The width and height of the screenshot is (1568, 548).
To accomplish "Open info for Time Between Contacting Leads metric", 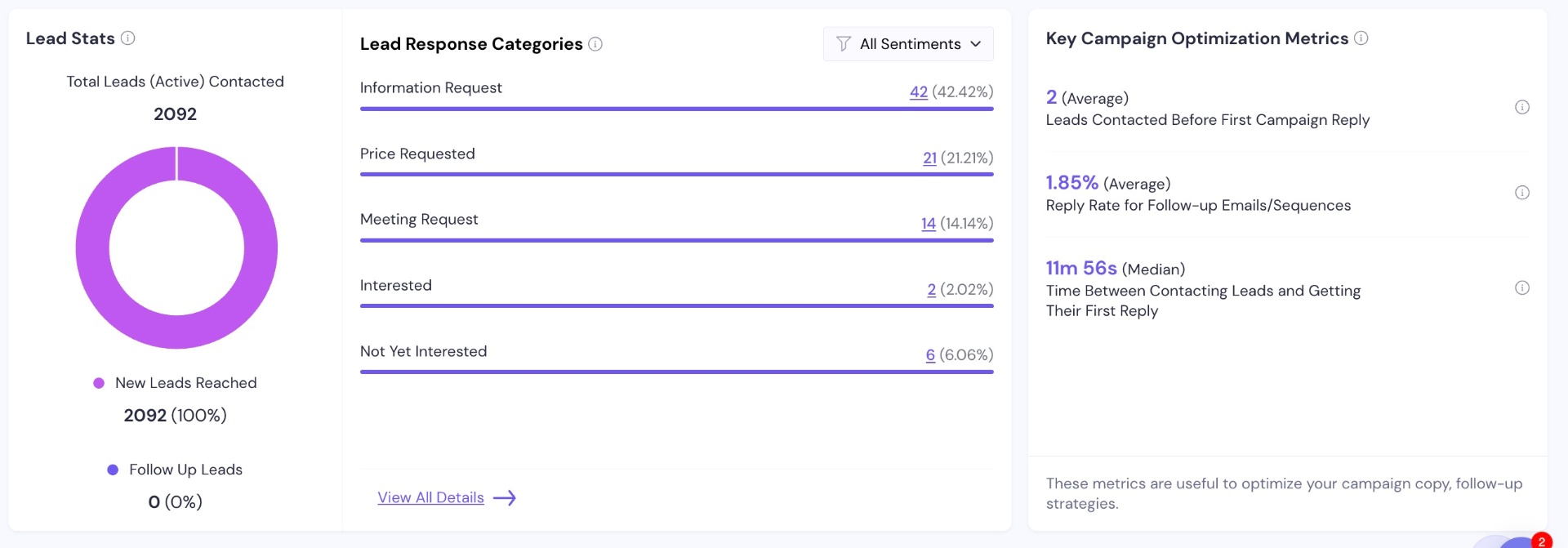I will (1522, 287).
